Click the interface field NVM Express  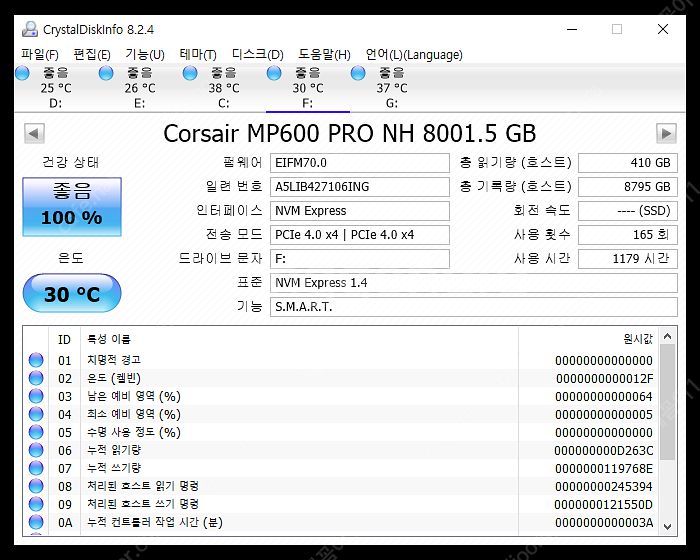click(360, 211)
